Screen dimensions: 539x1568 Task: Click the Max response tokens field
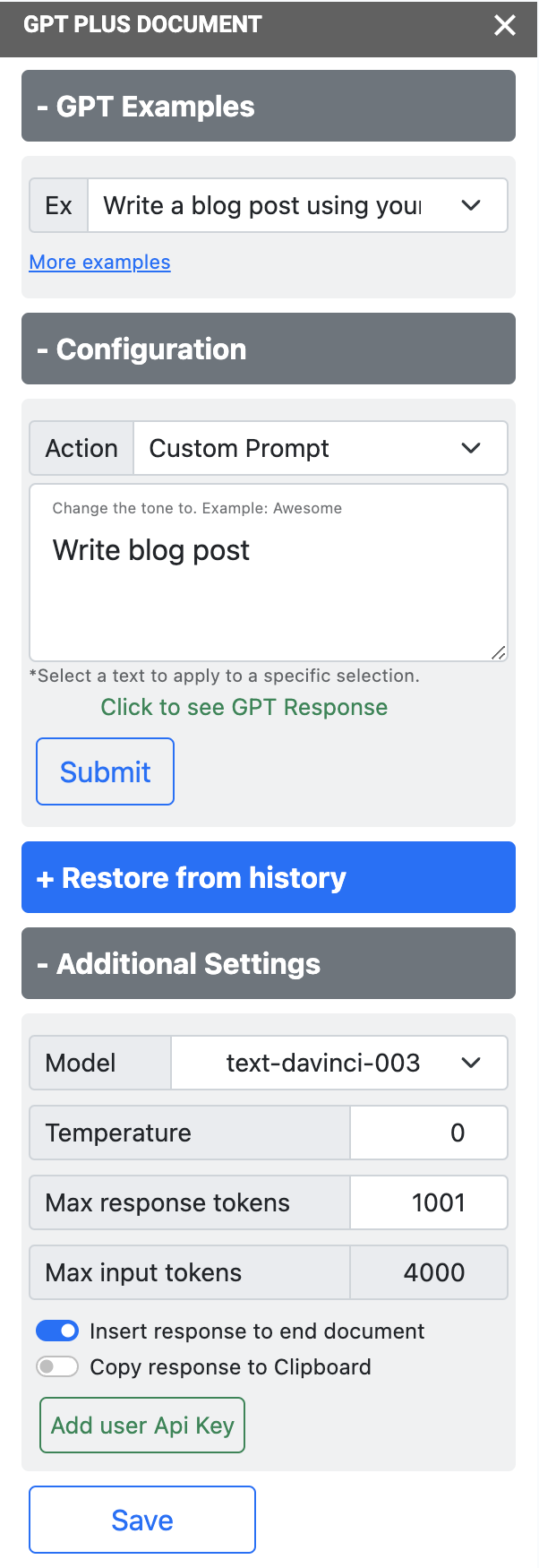click(x=428, y=1202)
